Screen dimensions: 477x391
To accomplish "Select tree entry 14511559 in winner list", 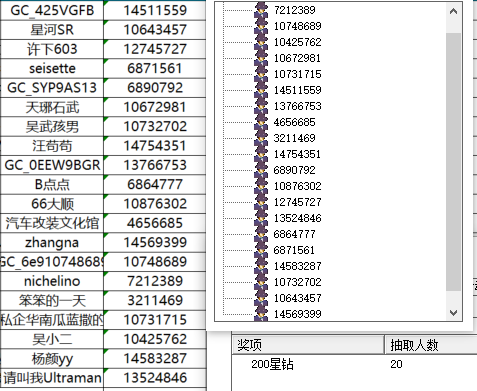I will pyautogui.click(x=298, y=90).
